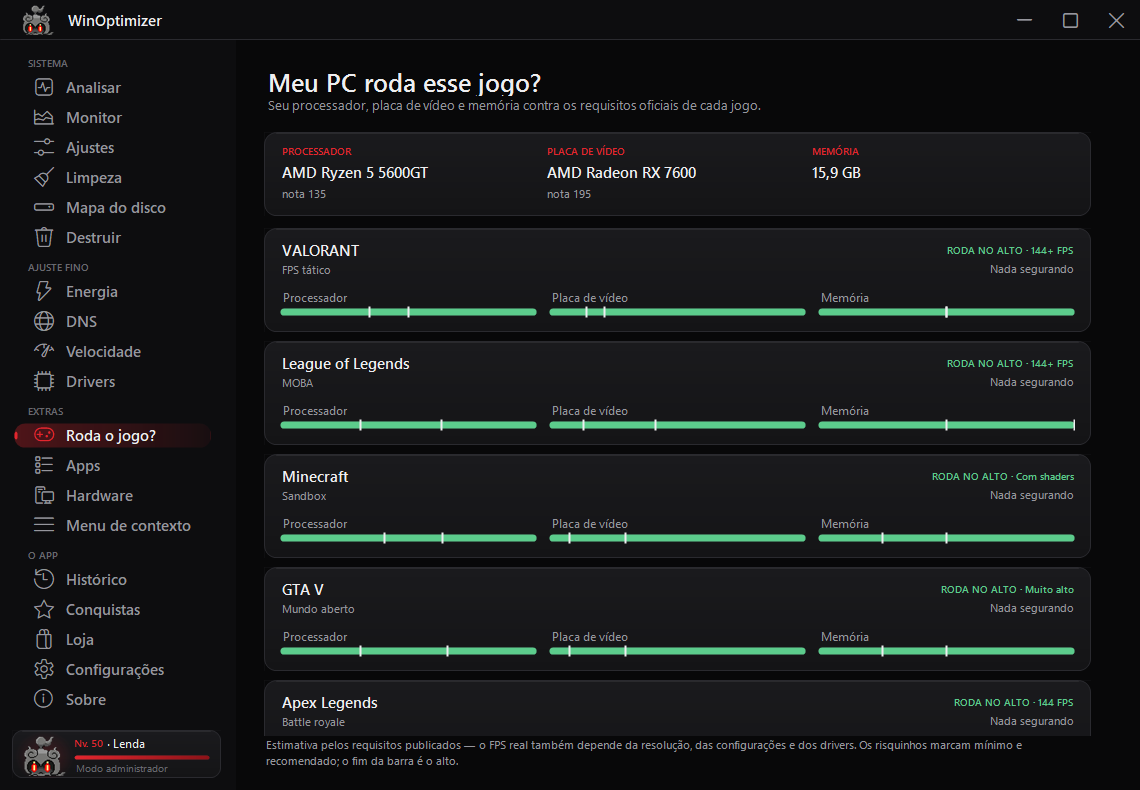The image size is (1140, 790).
Task: Click the Histórico clock icon
Action: coord(44,579)
